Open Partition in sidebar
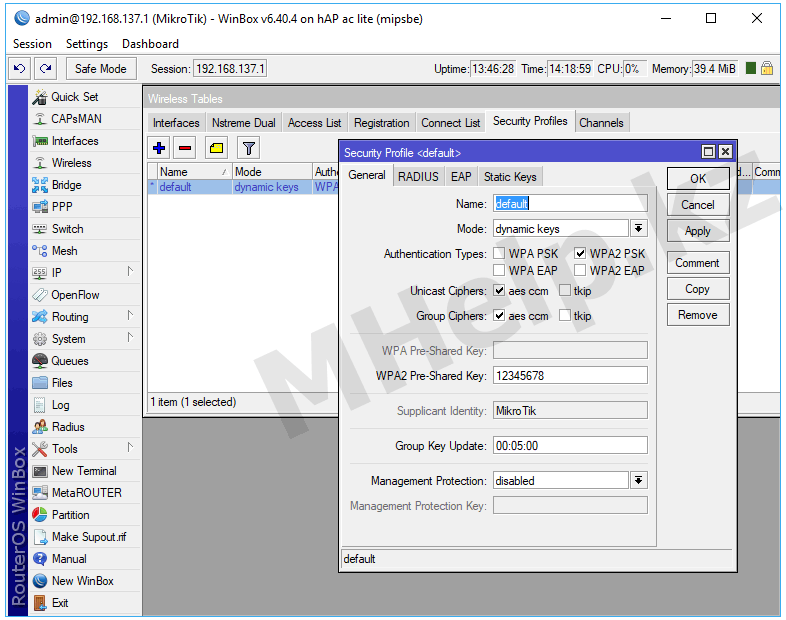This screenshot has width=786, height=620. coord(85,515)
